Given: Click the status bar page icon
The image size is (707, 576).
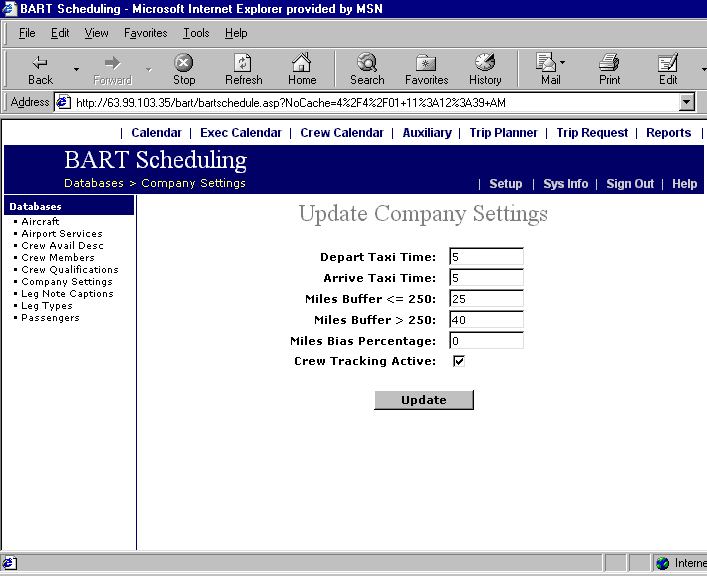Looking at the screenshot, I should pyautogui.click(x=9, y=563).
